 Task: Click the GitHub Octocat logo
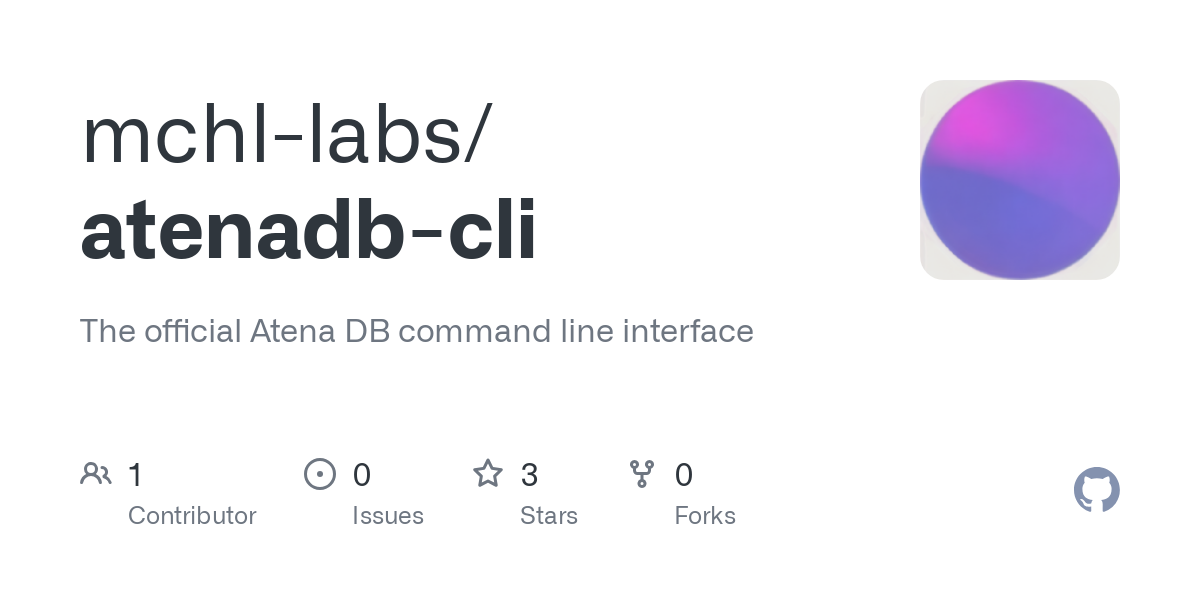[1096, 490]
